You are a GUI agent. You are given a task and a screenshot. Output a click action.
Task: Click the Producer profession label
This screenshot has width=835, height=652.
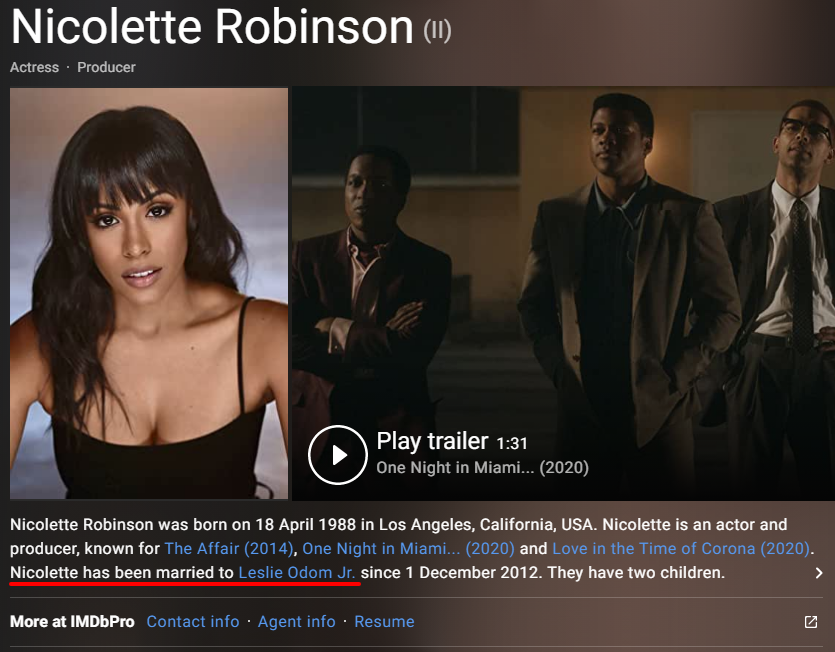(107, 67)
